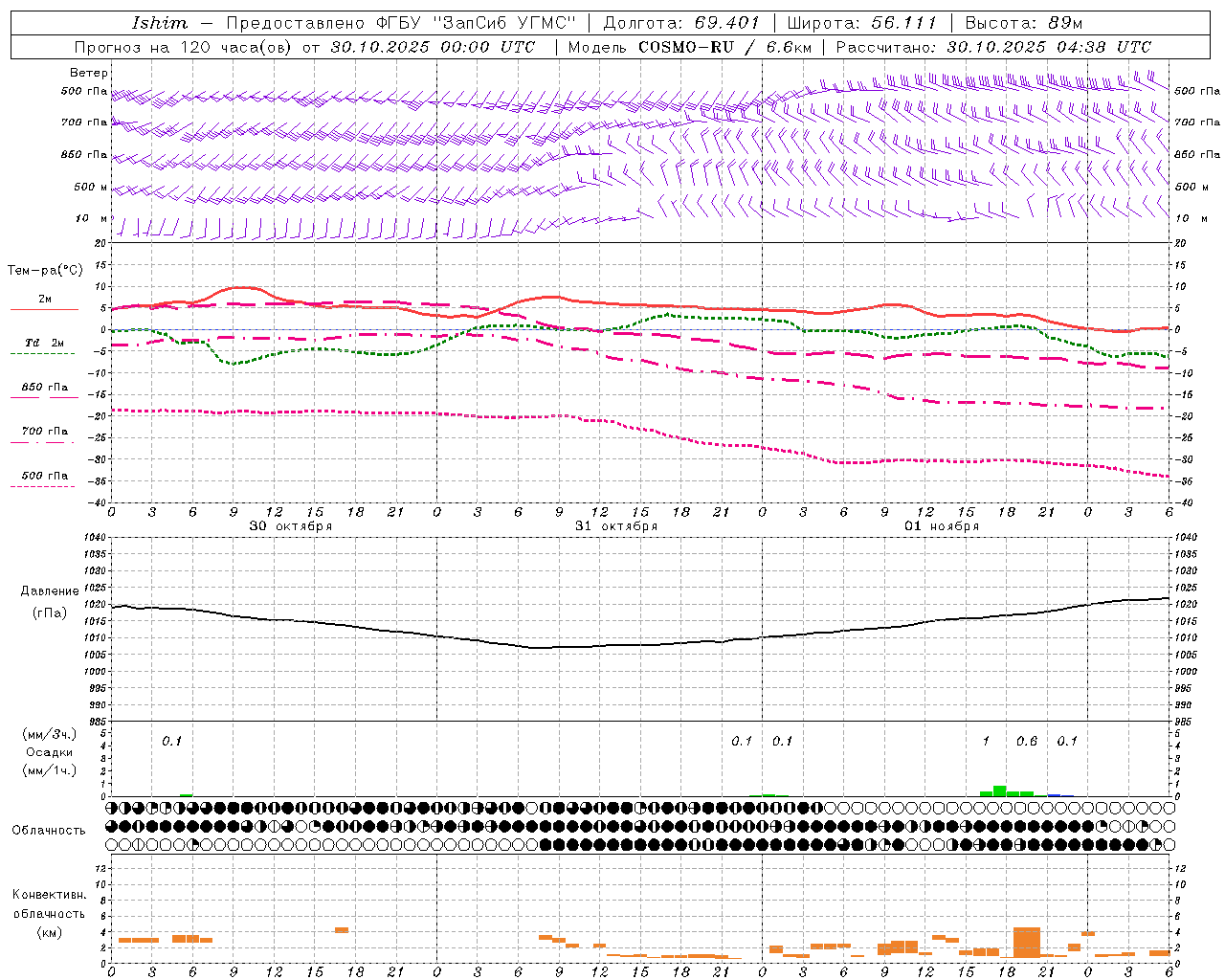Click the "Тем-ра(°C)" temperature panel label
This screenshot has height=980, width=1225.
click(45, 271)
